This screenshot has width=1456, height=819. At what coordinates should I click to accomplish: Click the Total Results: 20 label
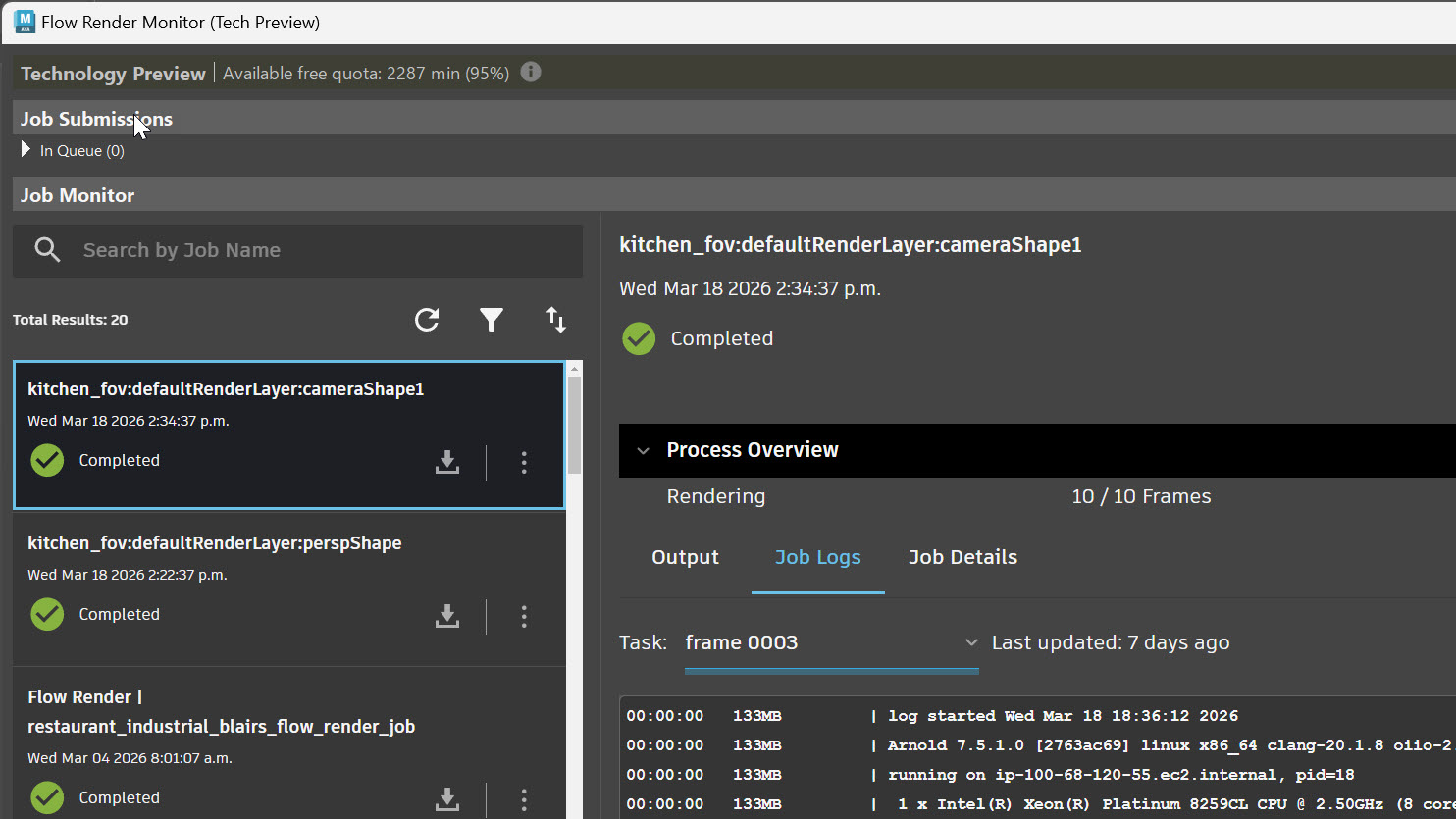coord(71,320)
